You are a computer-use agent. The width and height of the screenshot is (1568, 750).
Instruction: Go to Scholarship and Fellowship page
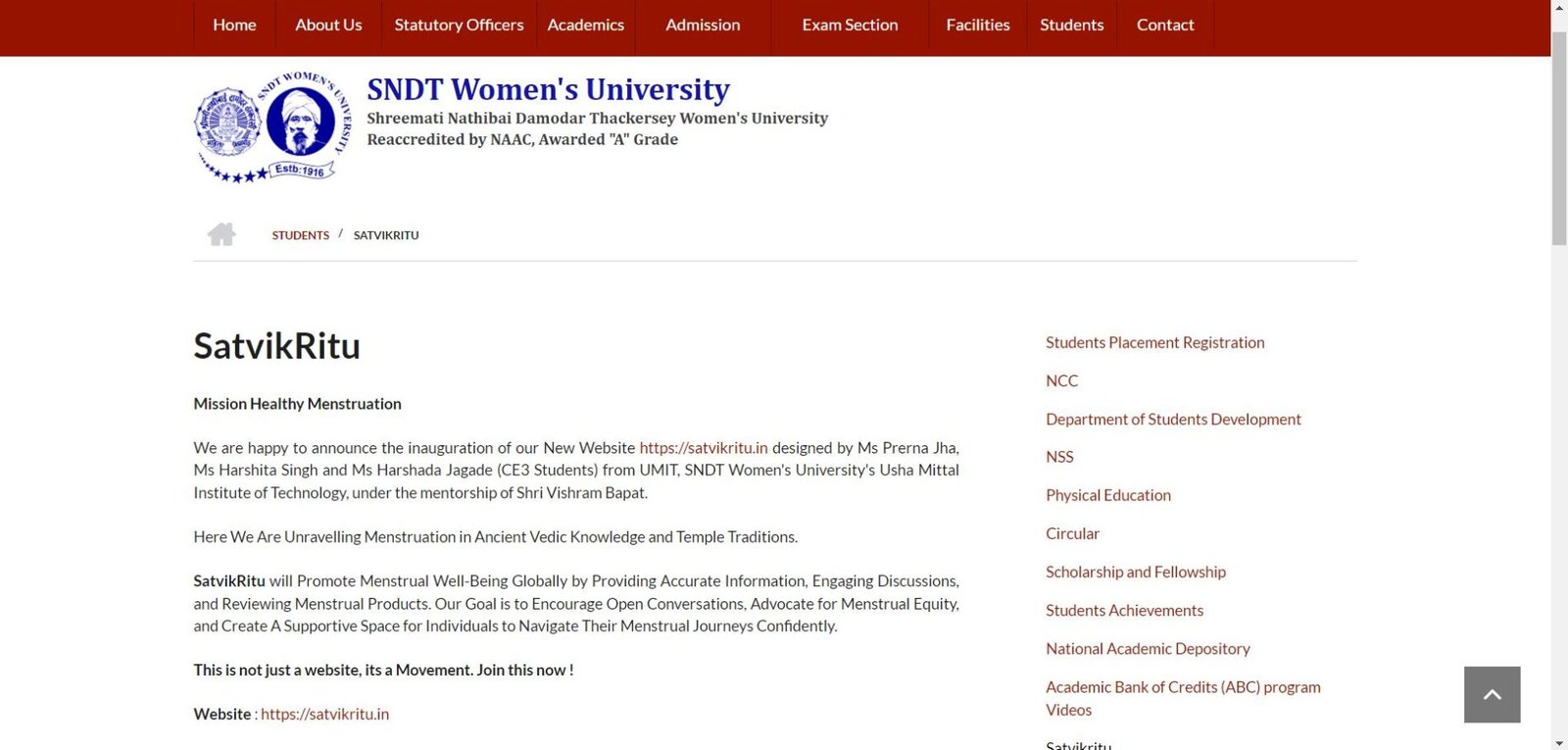point(1135,573)
